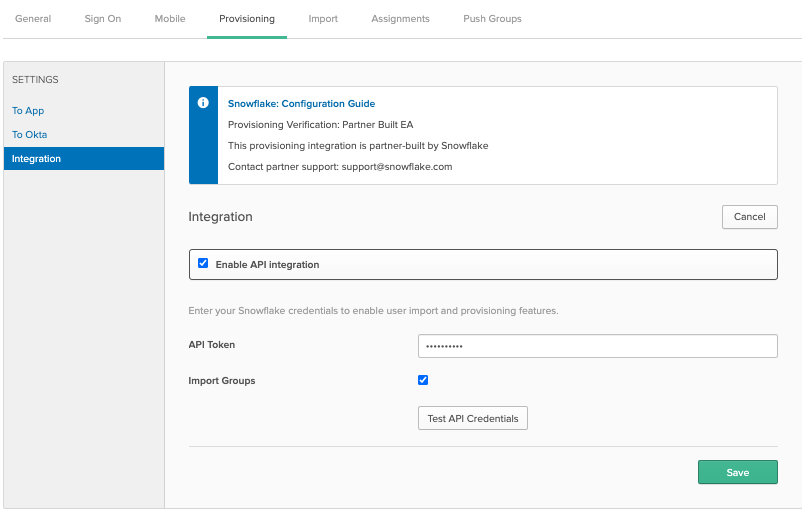
Task: Enable API integration checkbox toggle
Action: pos(203,264)
